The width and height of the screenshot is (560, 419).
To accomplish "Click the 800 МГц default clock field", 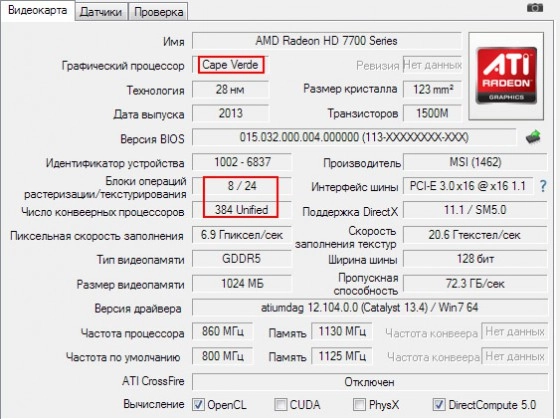I will tap(222, 356).
